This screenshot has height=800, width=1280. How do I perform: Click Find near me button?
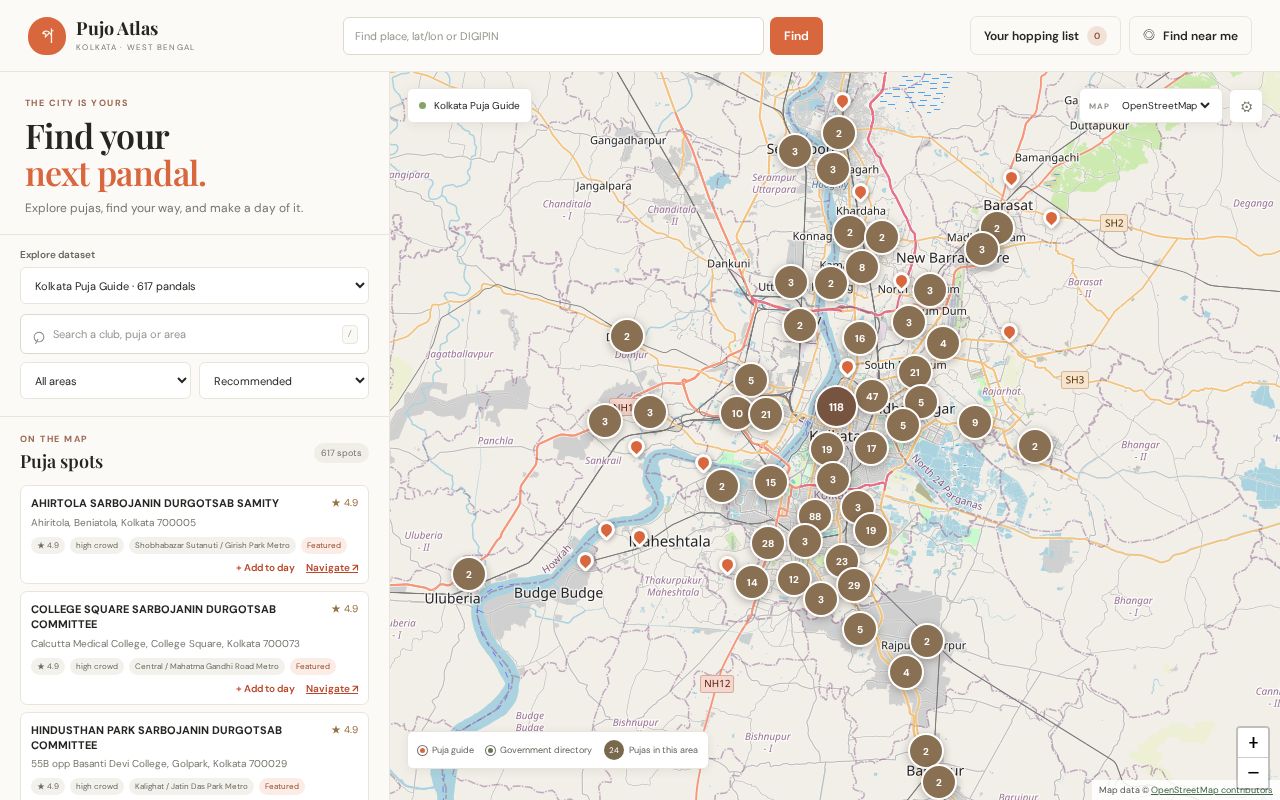click(x=1190, y=36)
